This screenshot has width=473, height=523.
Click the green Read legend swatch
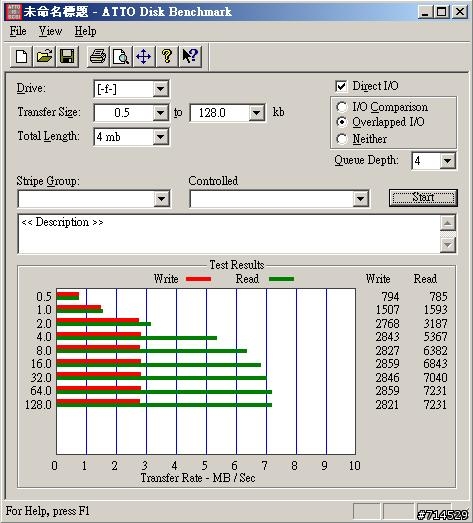coord(282,279)
